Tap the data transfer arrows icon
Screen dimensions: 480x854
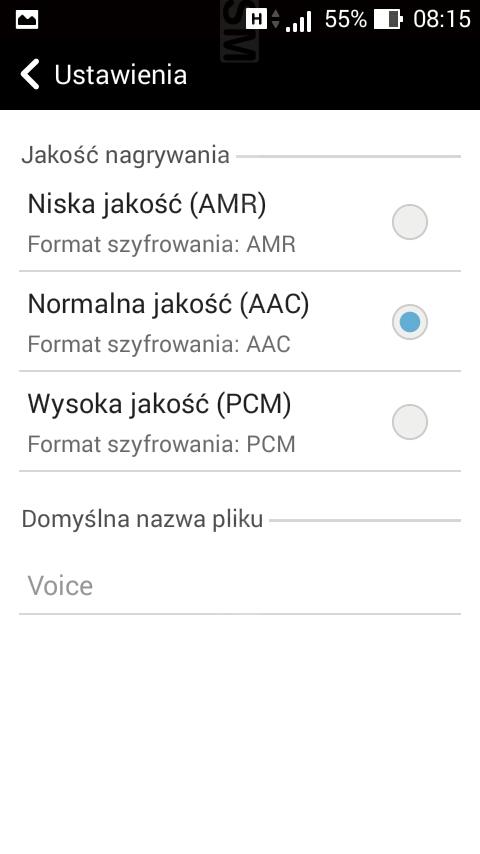(276, 20)
